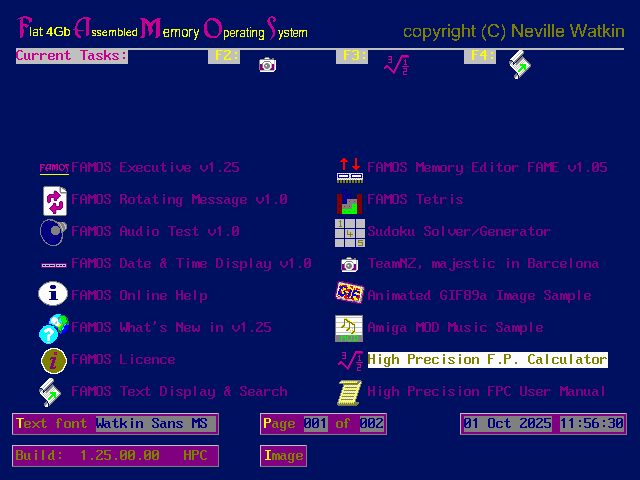Select High Precision F.P. Calculator entry
The width and height of the screenshot is (640, 480).
[487, 359]
